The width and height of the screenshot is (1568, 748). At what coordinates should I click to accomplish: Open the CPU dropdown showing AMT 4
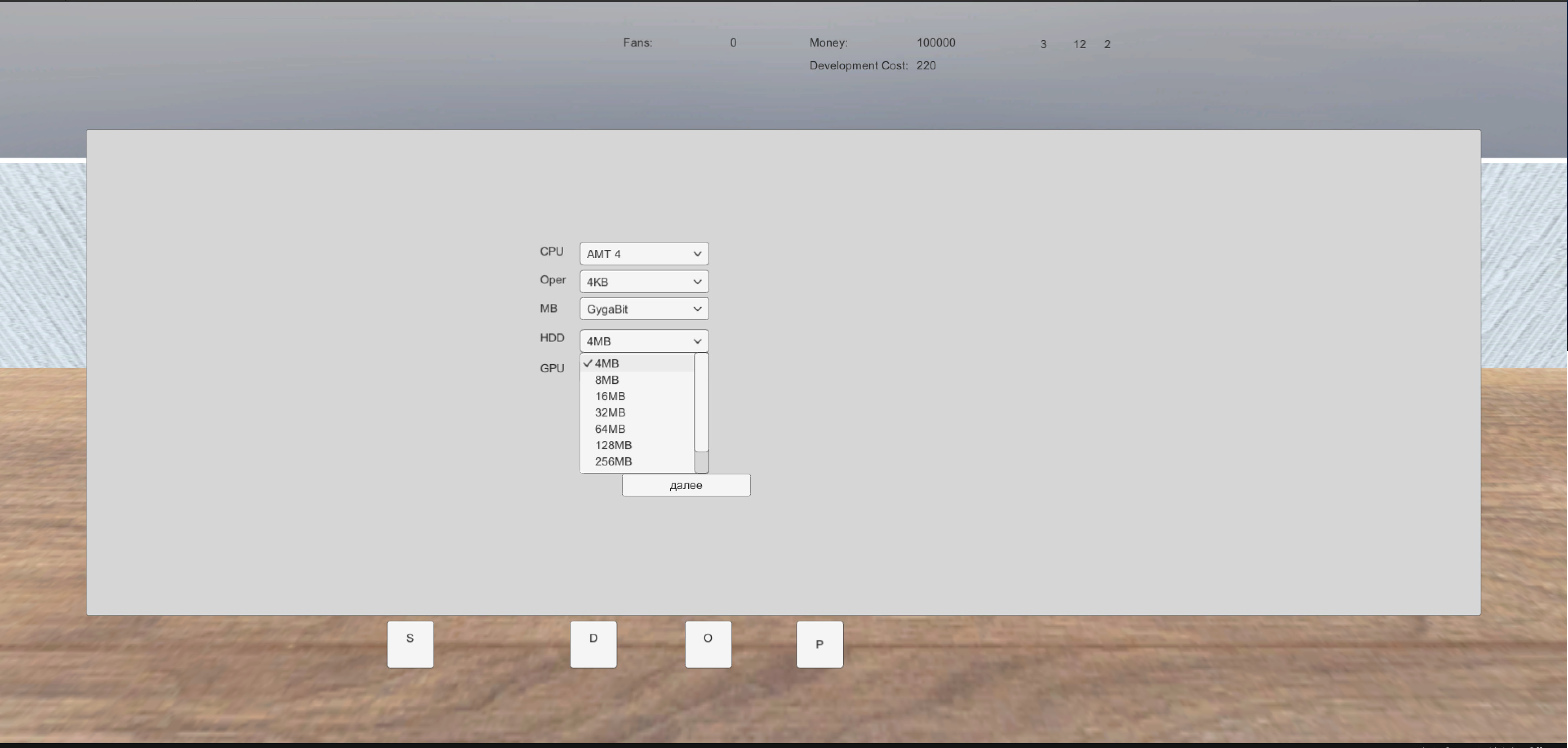[643, 254]
